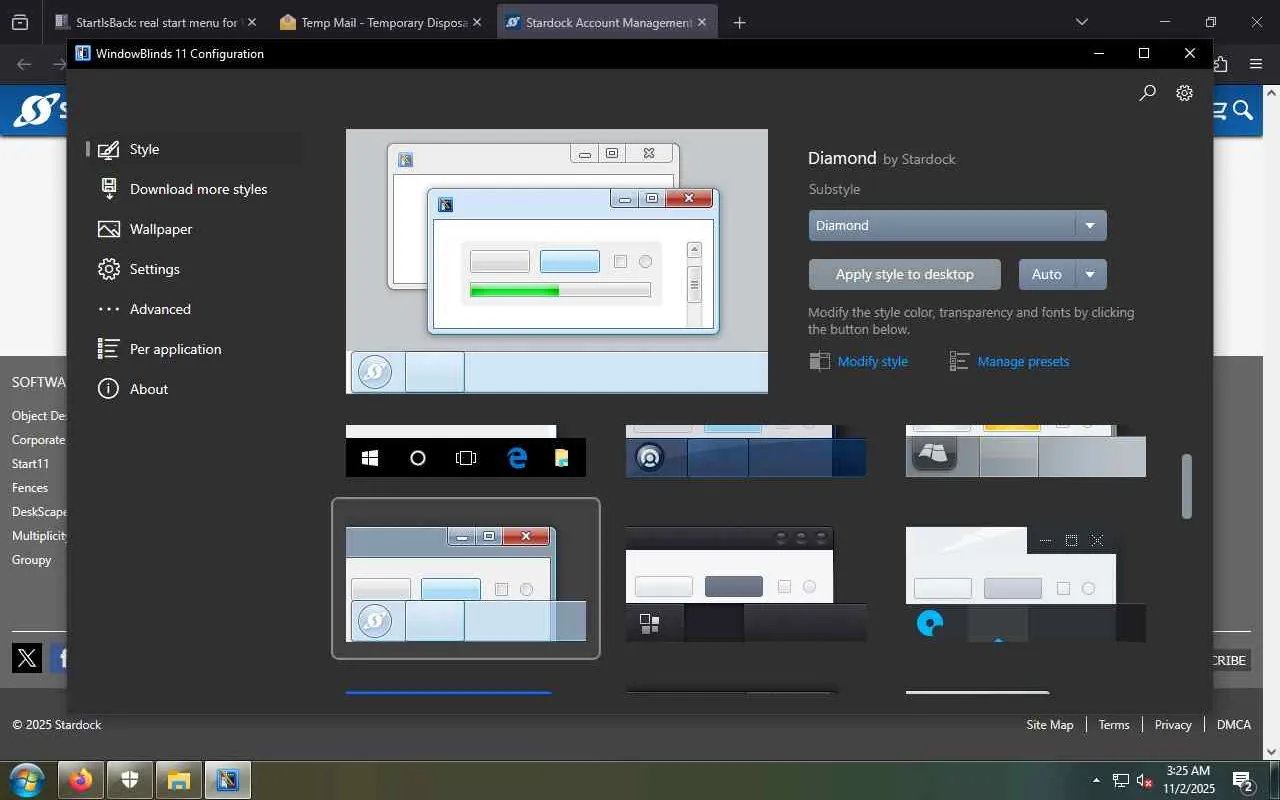
Task: Launch Firefox from the taskbar
Action: coord(81,780)
